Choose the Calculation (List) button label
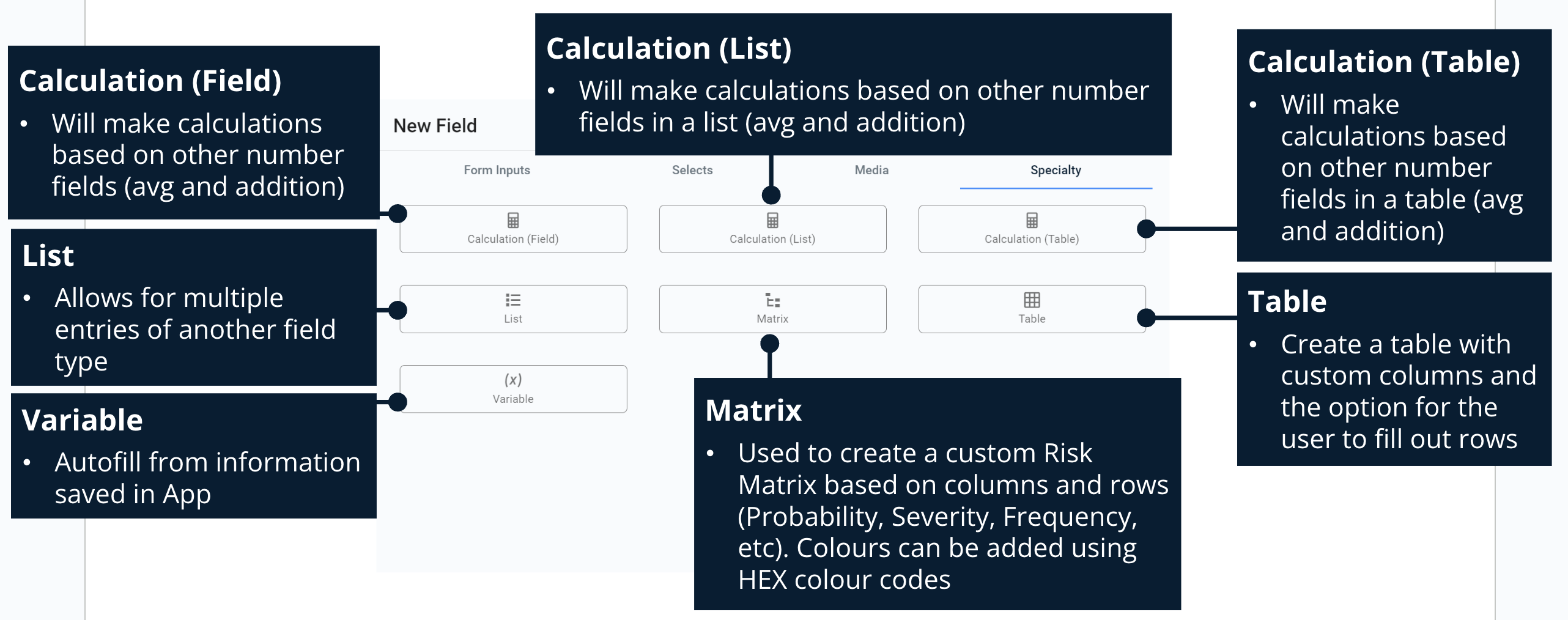Viewport: 1568px width, 620px height. click(772, 239)
